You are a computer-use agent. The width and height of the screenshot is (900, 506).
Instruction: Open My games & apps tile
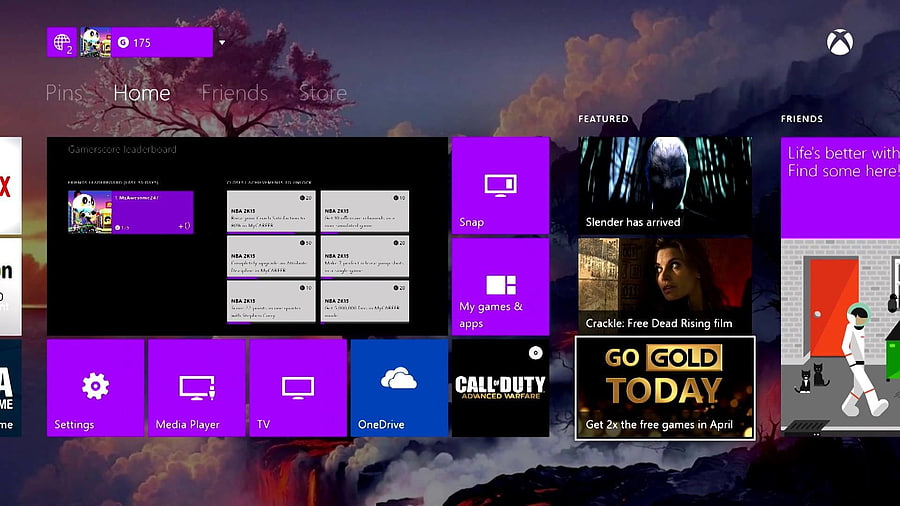pyautogui.click(x=501, y=286)
